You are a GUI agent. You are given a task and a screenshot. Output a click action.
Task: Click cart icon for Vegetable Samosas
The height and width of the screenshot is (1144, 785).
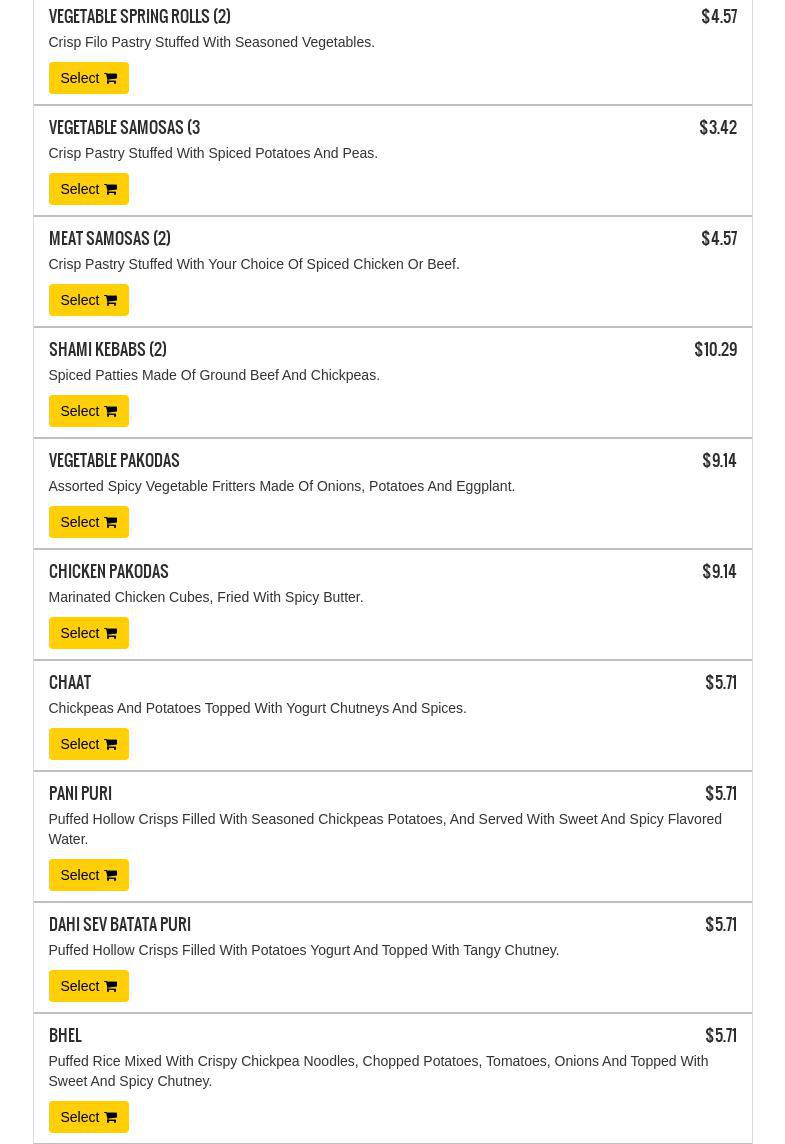(111, 189)
